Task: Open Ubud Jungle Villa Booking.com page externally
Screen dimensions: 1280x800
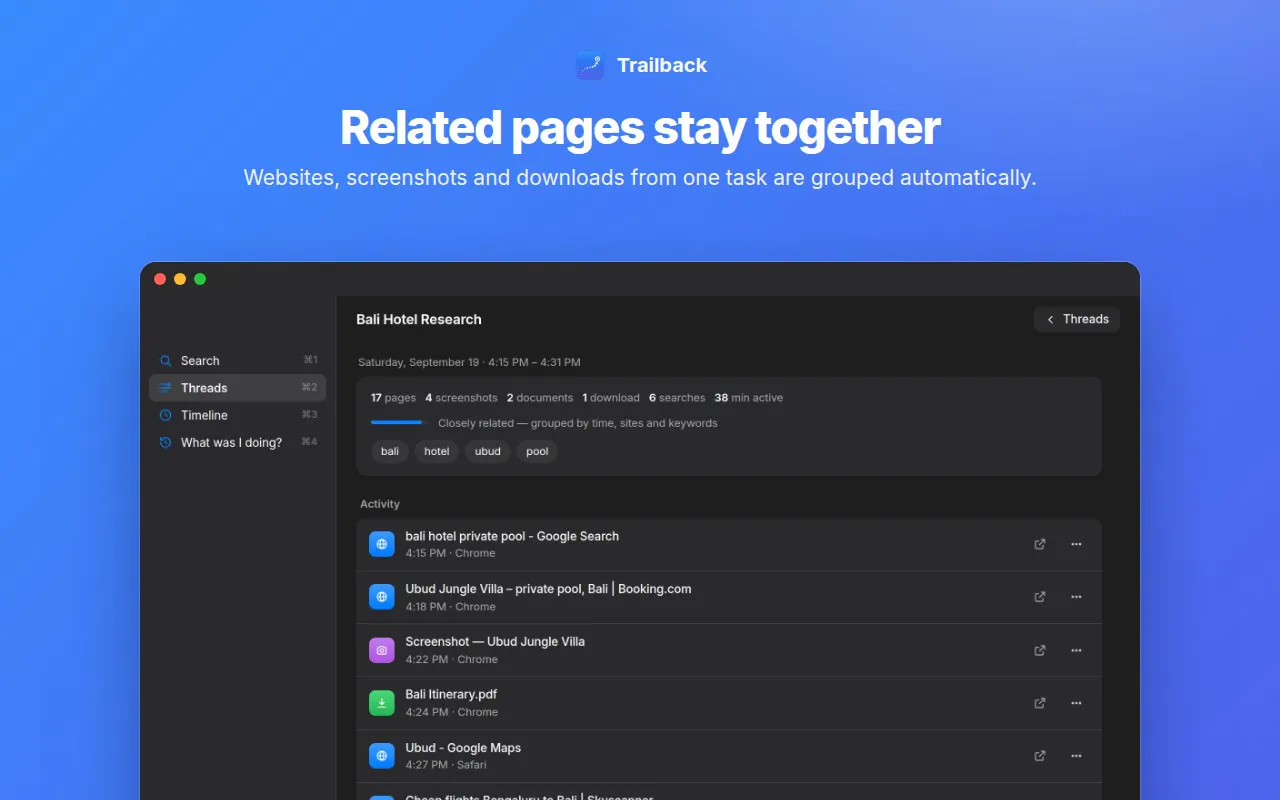Action: coord(1040,597)
